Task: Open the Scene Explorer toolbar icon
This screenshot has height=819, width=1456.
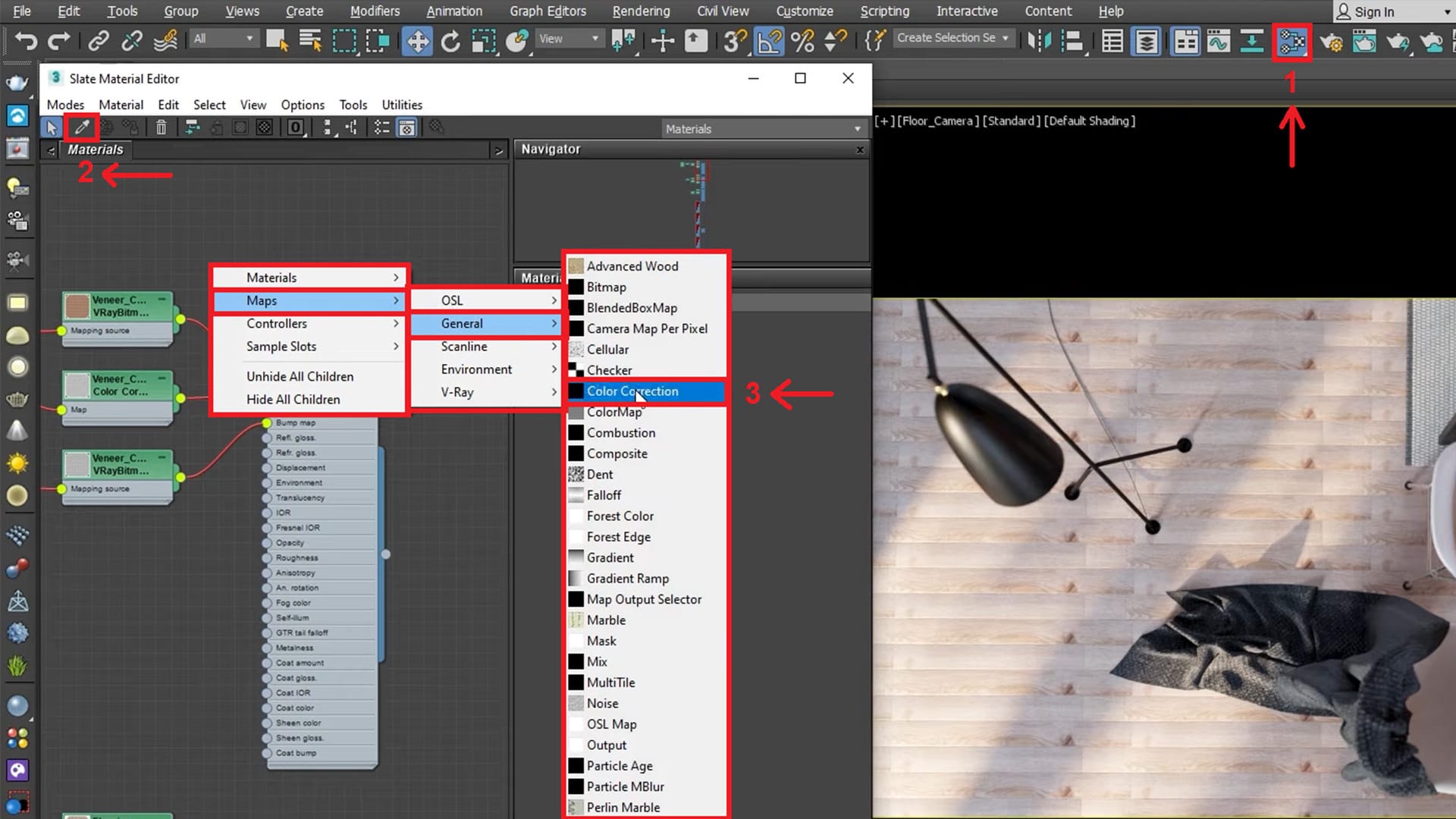Action: (x=1112, y=40)
